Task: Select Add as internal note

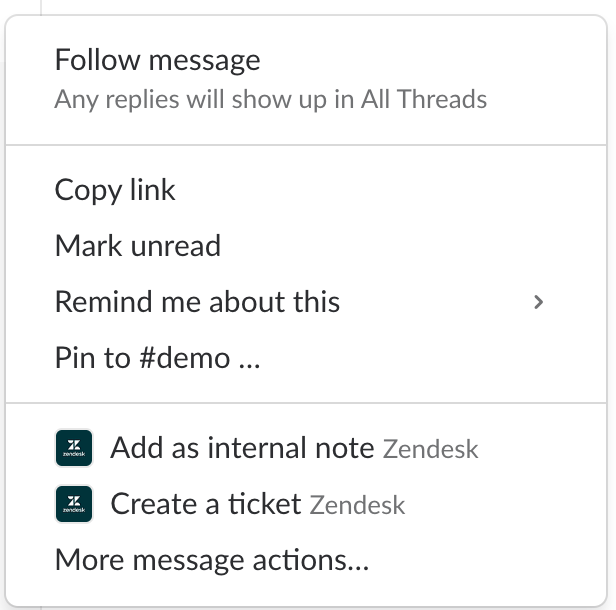Action: tap(242, 448)
